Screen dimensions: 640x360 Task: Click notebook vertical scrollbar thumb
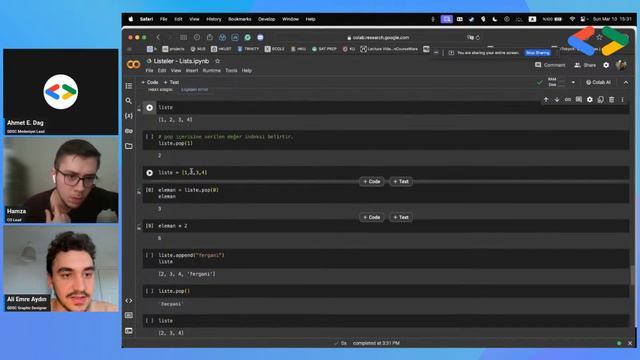[632, 275]
